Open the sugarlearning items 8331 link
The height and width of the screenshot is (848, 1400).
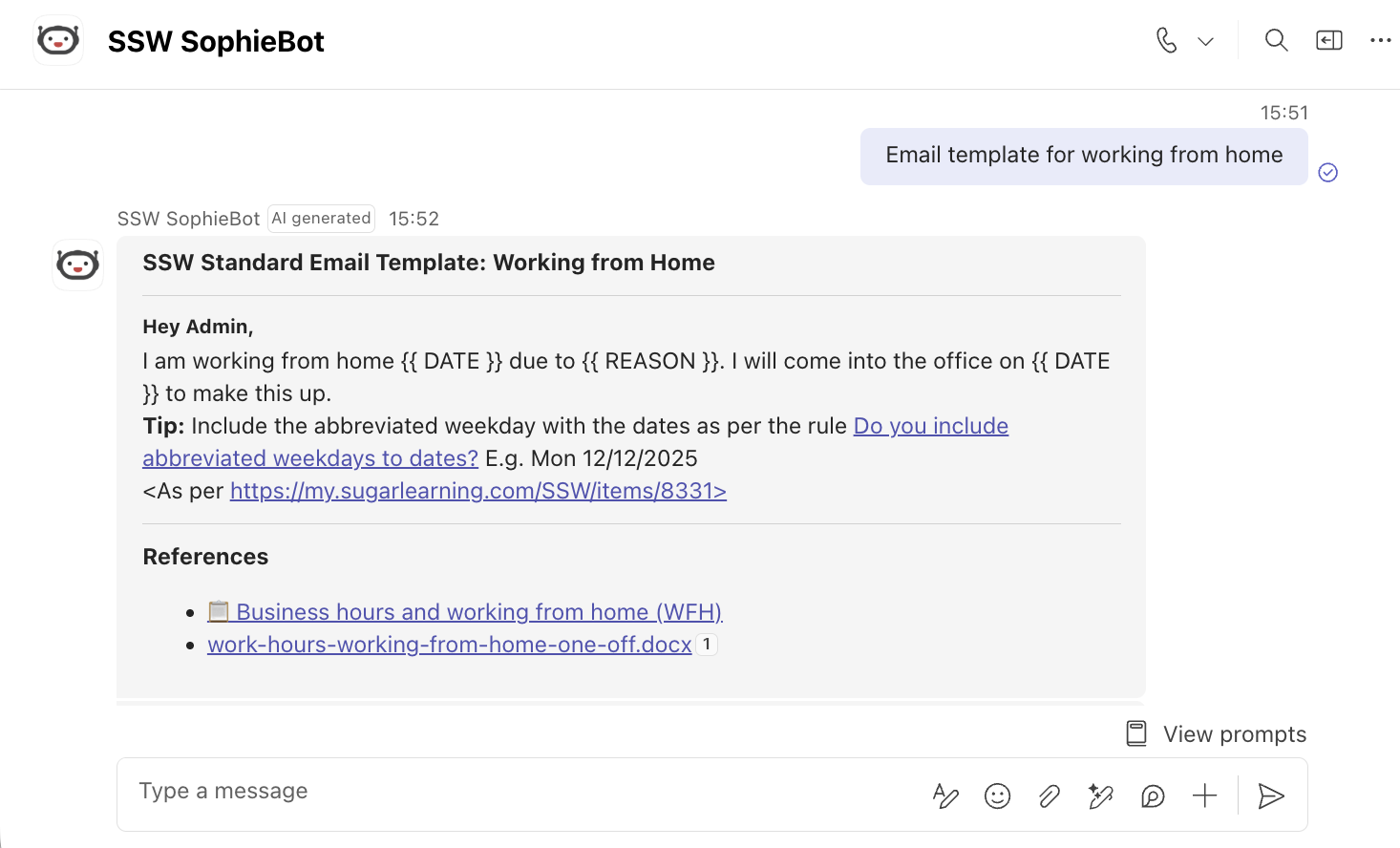click(x=478, y=491)
